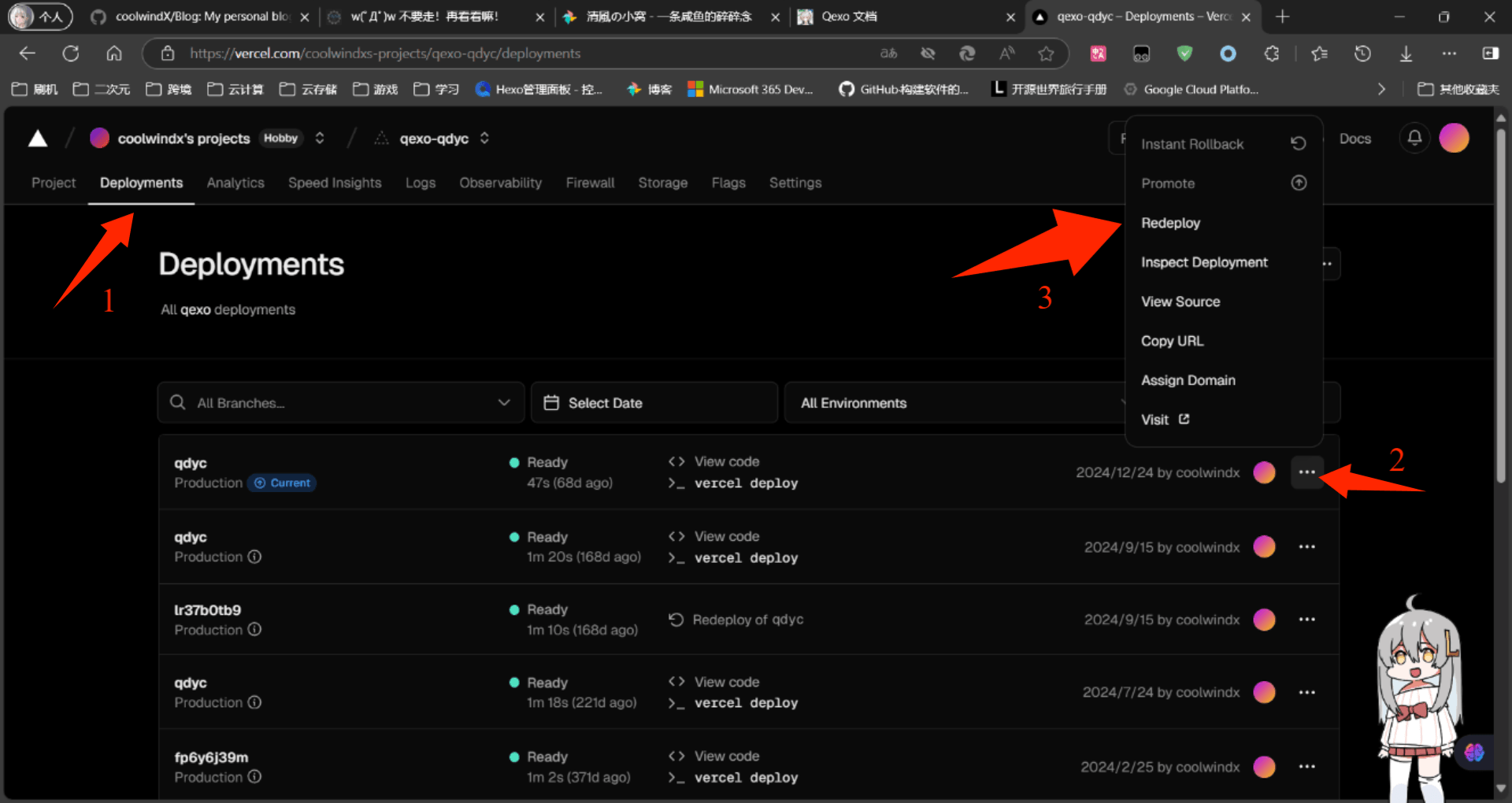The image size is (1512, 803).
Task: Open browser extensions puzzle icon
Action: click(x=1271, y=54)
